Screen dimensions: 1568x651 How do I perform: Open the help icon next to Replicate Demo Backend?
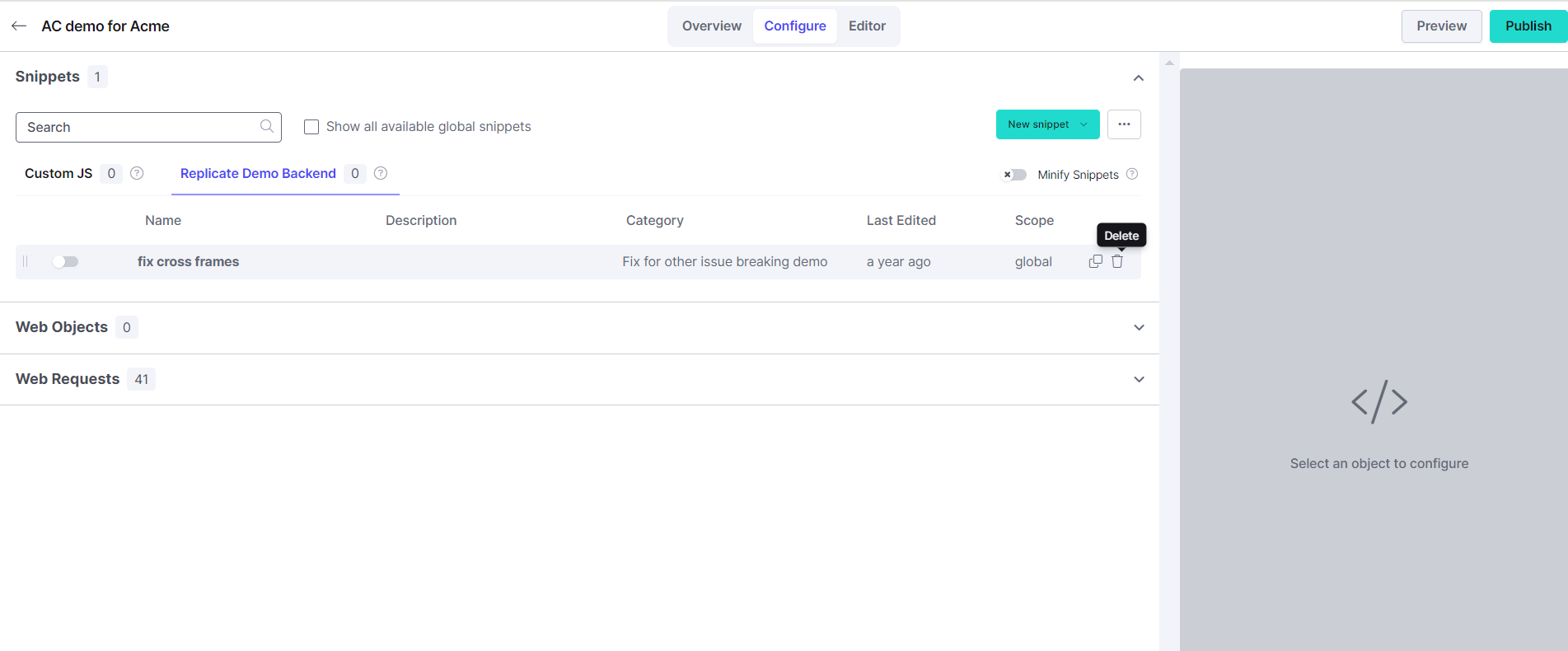(381, 173)
